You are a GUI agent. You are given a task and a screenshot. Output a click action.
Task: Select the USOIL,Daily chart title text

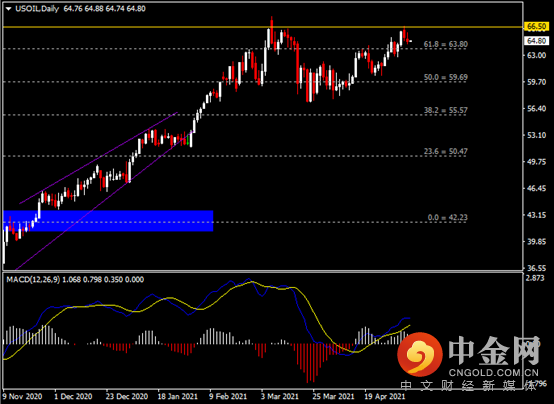(x=37, y=8)
